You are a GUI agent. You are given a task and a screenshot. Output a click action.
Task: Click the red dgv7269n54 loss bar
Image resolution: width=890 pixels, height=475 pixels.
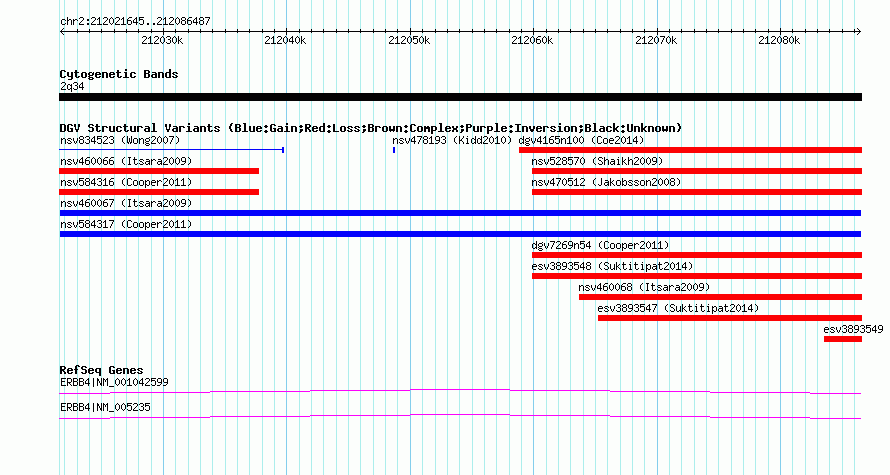coord(697,255)
